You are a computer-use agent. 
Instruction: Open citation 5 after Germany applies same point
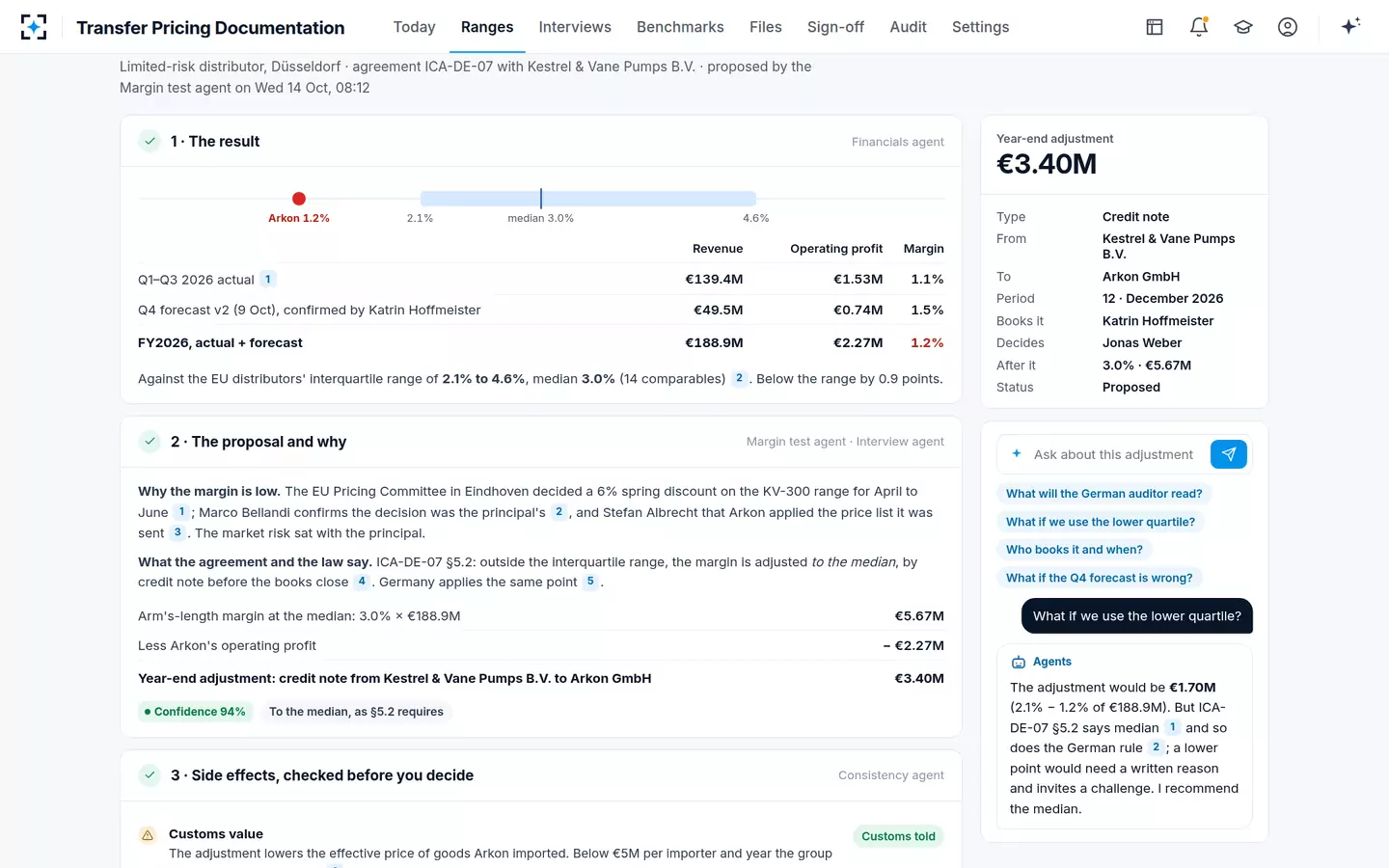[x=590, y=582]
